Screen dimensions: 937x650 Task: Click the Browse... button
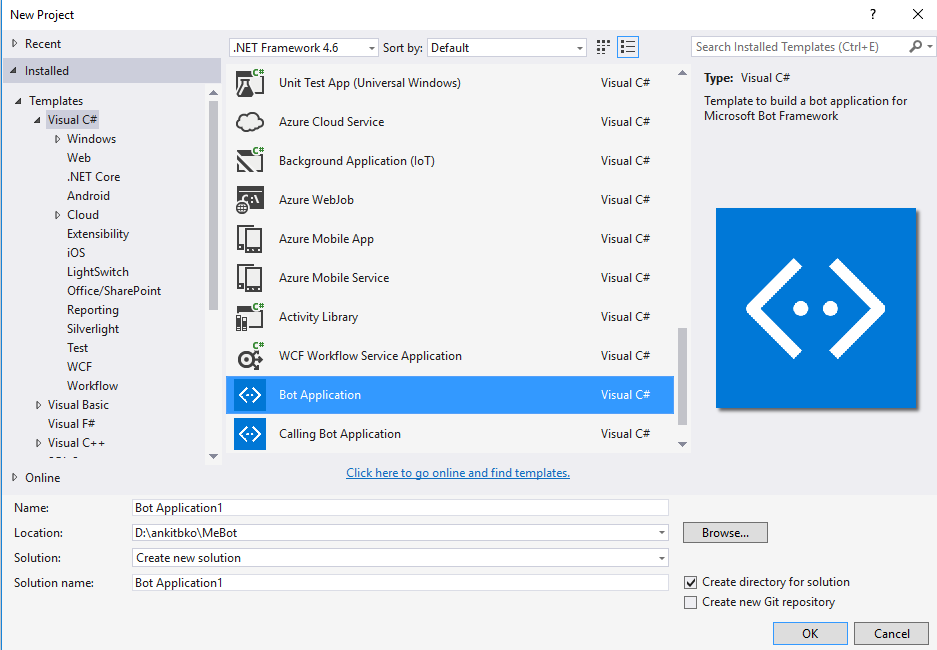(725, 533)
